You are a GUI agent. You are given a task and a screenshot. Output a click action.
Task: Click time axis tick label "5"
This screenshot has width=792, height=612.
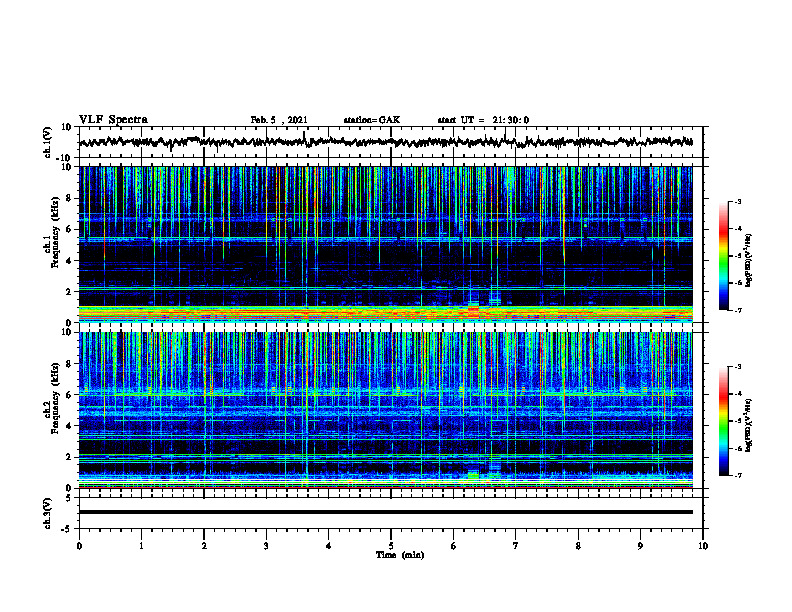pyautogui.click(x=391, y=546)
